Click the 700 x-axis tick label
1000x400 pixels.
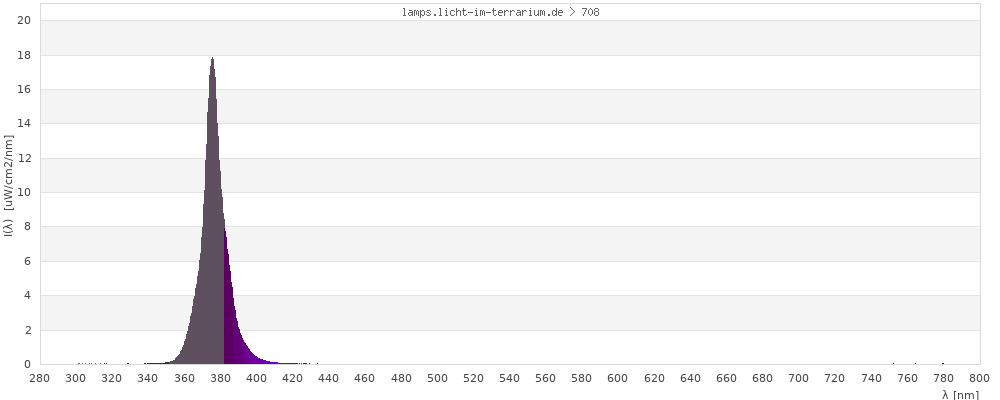pyautogui.click(x=799, y=378)
